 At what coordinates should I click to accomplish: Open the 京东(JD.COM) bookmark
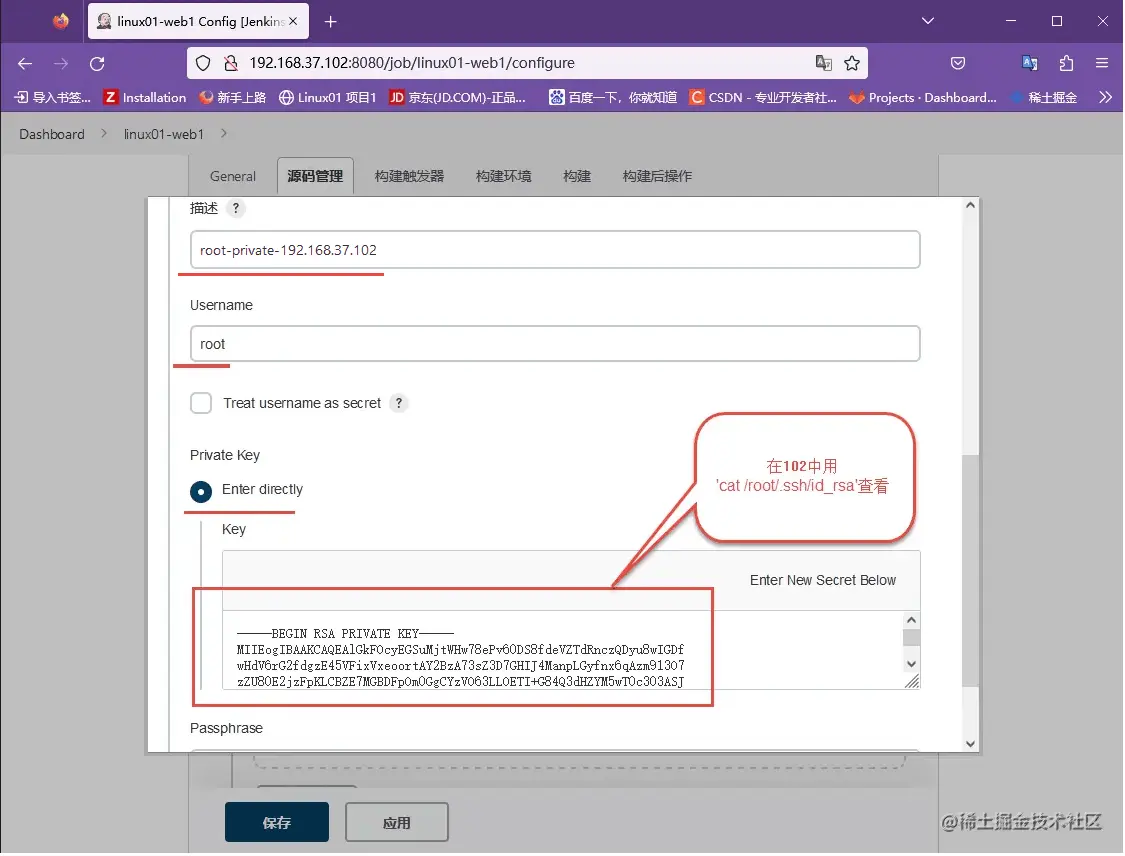(457, 98)
